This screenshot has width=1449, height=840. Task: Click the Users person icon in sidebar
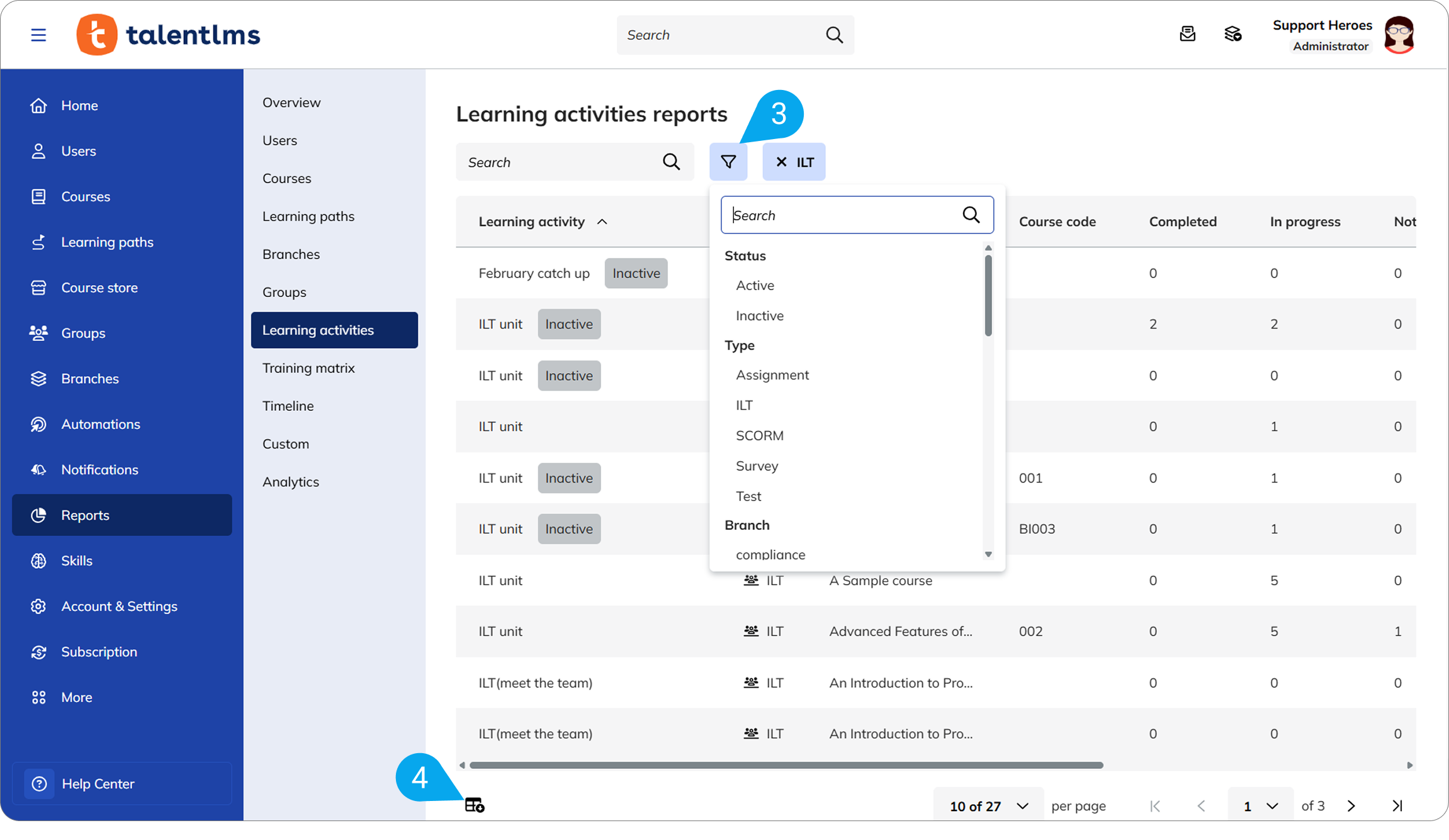[x=38, y=151]
